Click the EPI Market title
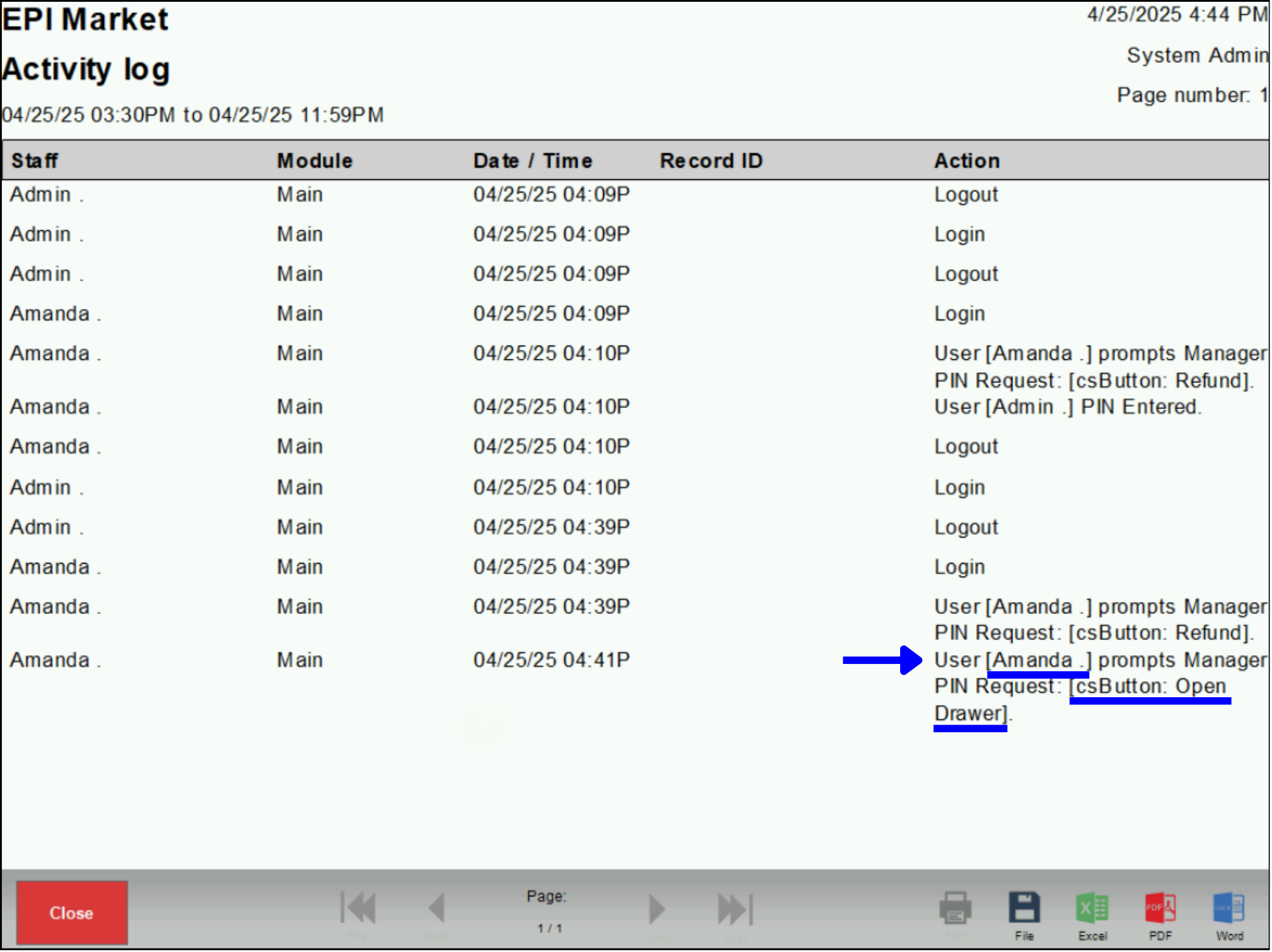1272x952 pixels. tap(86, 20)
